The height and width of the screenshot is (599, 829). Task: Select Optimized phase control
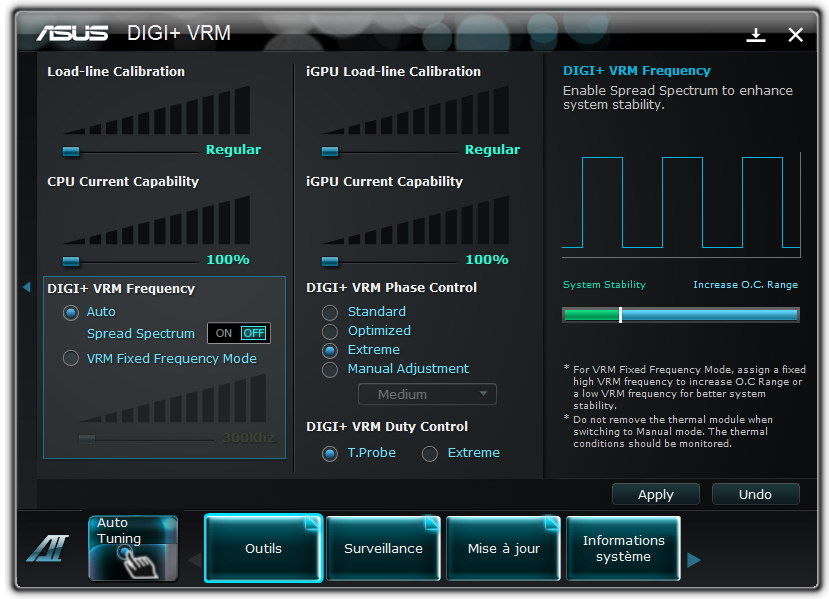[x=330, y=331]
